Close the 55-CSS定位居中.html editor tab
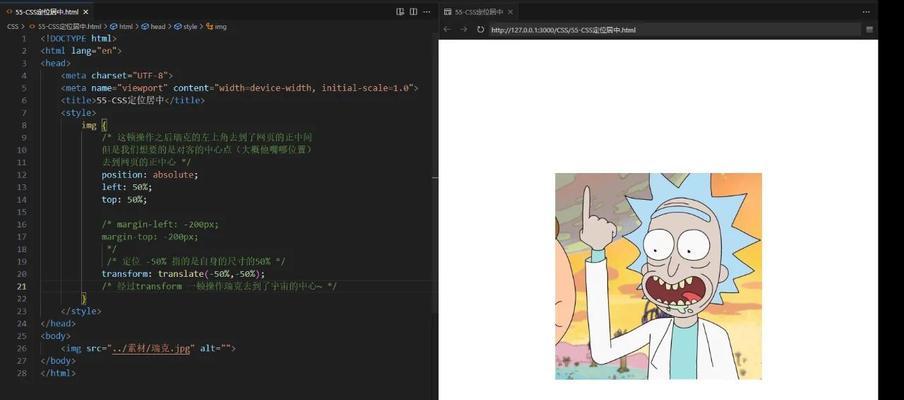Image resolution: width=904 pixels, height=400 pixels. tap(85, 12)
